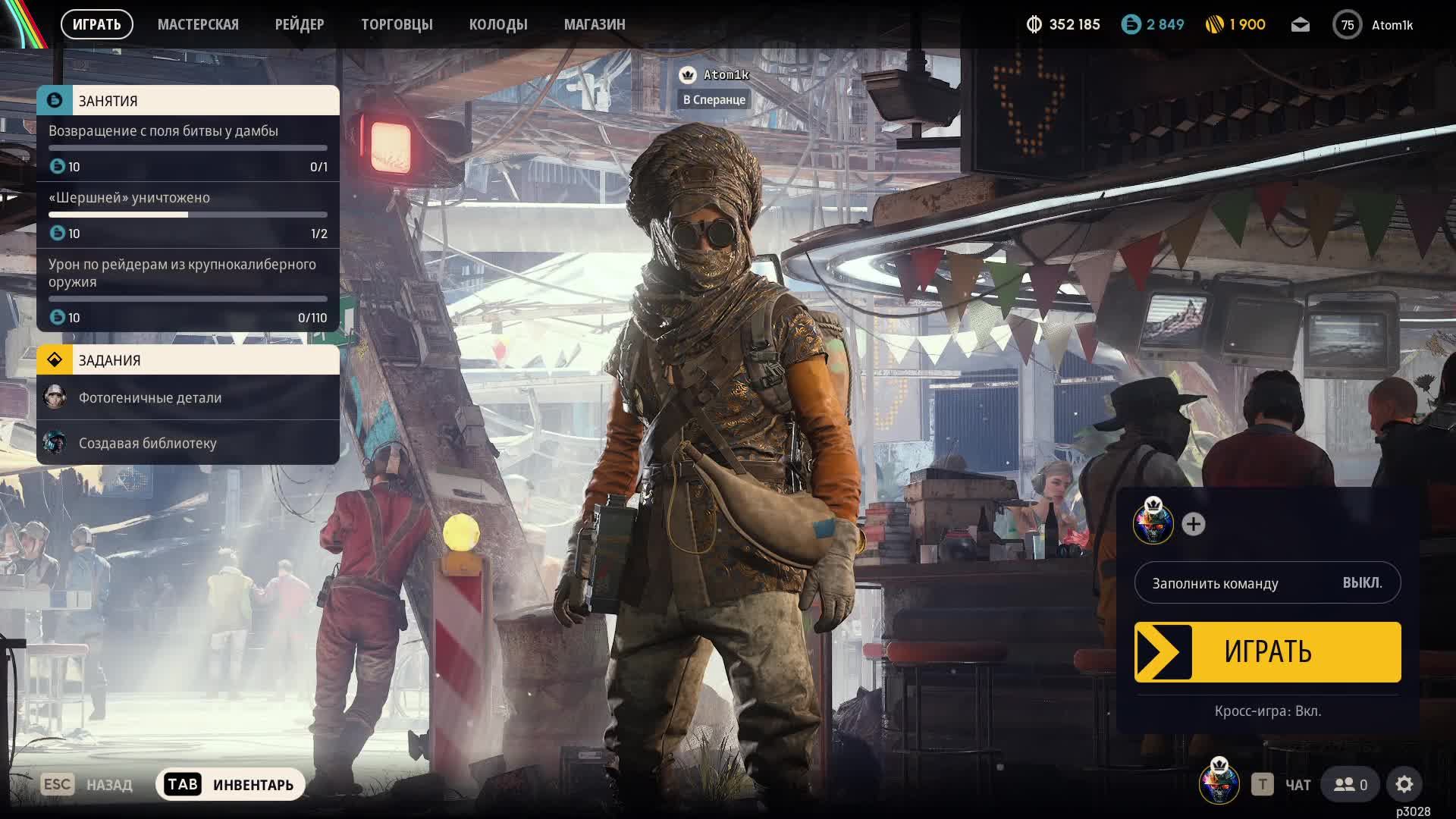Toggle Кросс-игра cross-play setting
Screen dimensions: 1456x819
click(x=1267, y=711)
